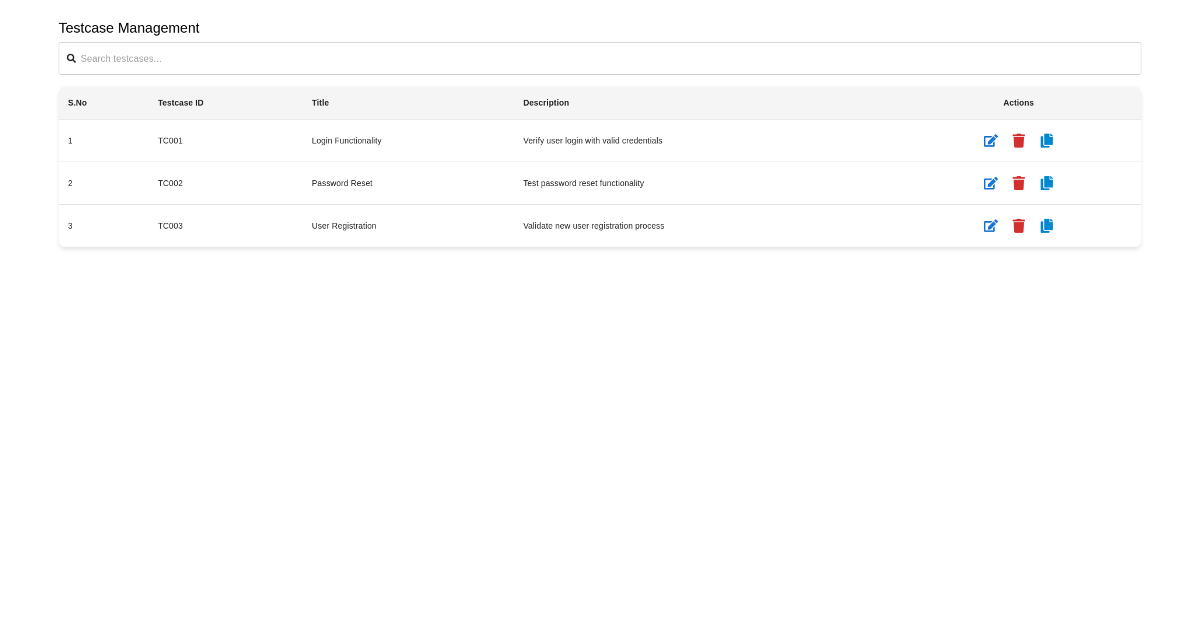This screenshot has width=1200, height=630.
Task: Clone the Password Reset testcase
Action: (x=1046, y=183)
